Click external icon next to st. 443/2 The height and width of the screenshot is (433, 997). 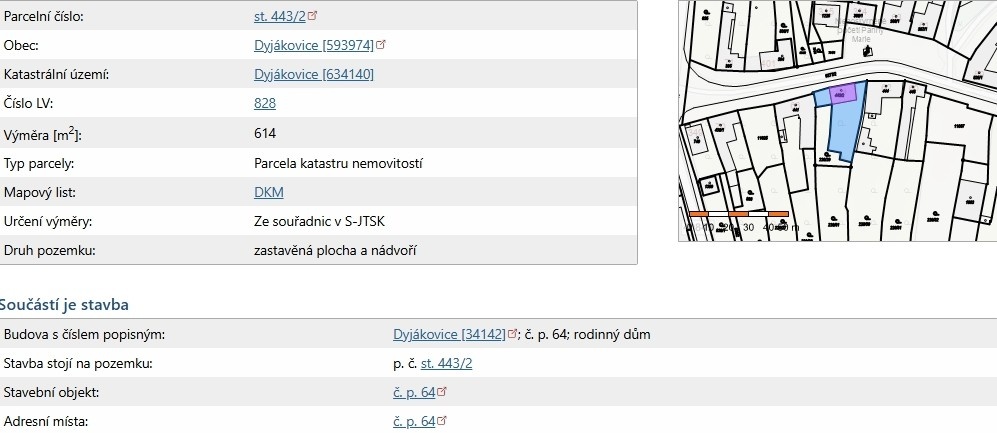[312, 15]
